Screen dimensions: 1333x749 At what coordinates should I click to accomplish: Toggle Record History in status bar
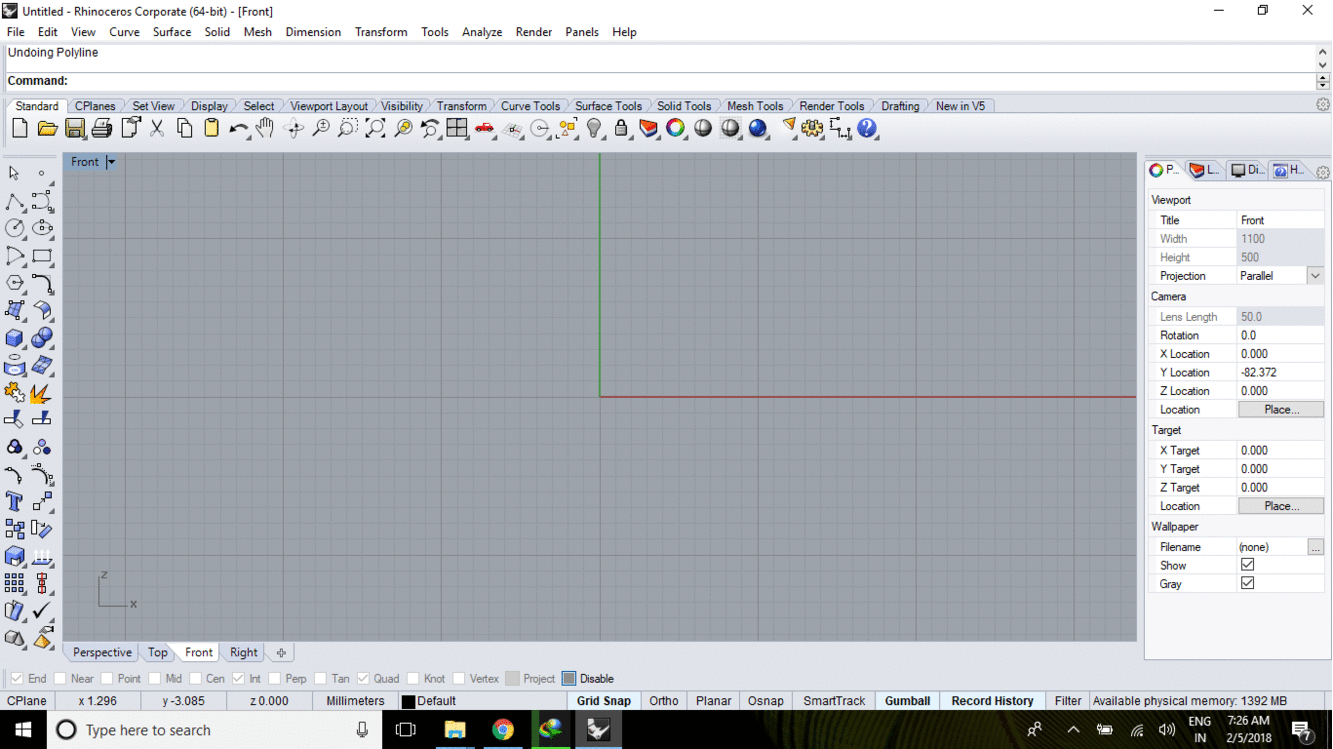point(992,701)
